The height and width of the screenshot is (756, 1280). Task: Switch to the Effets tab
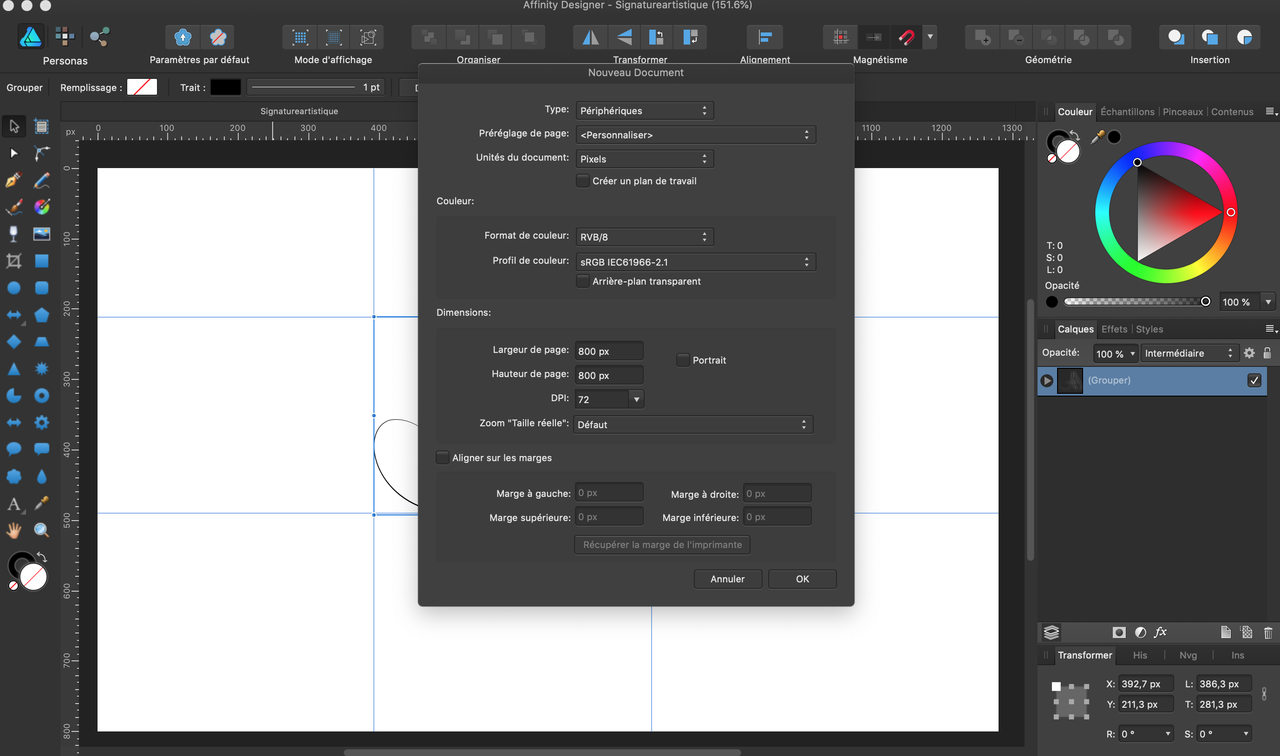tap(1114, 329)
